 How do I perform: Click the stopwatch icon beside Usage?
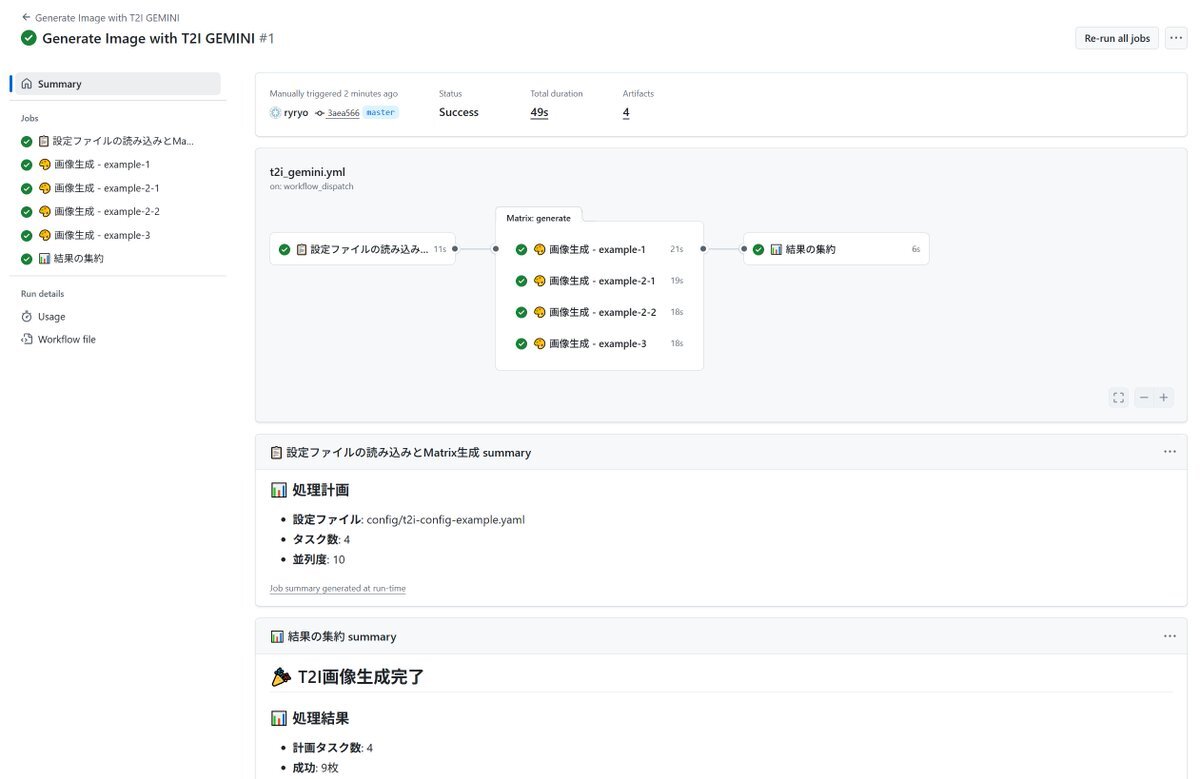27,316
